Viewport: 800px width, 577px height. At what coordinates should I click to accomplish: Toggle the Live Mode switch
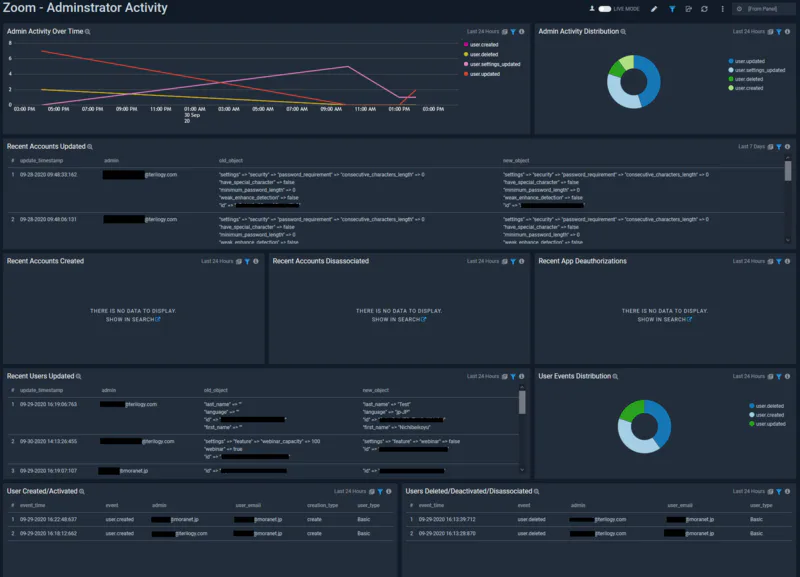(x=605, y=9)
